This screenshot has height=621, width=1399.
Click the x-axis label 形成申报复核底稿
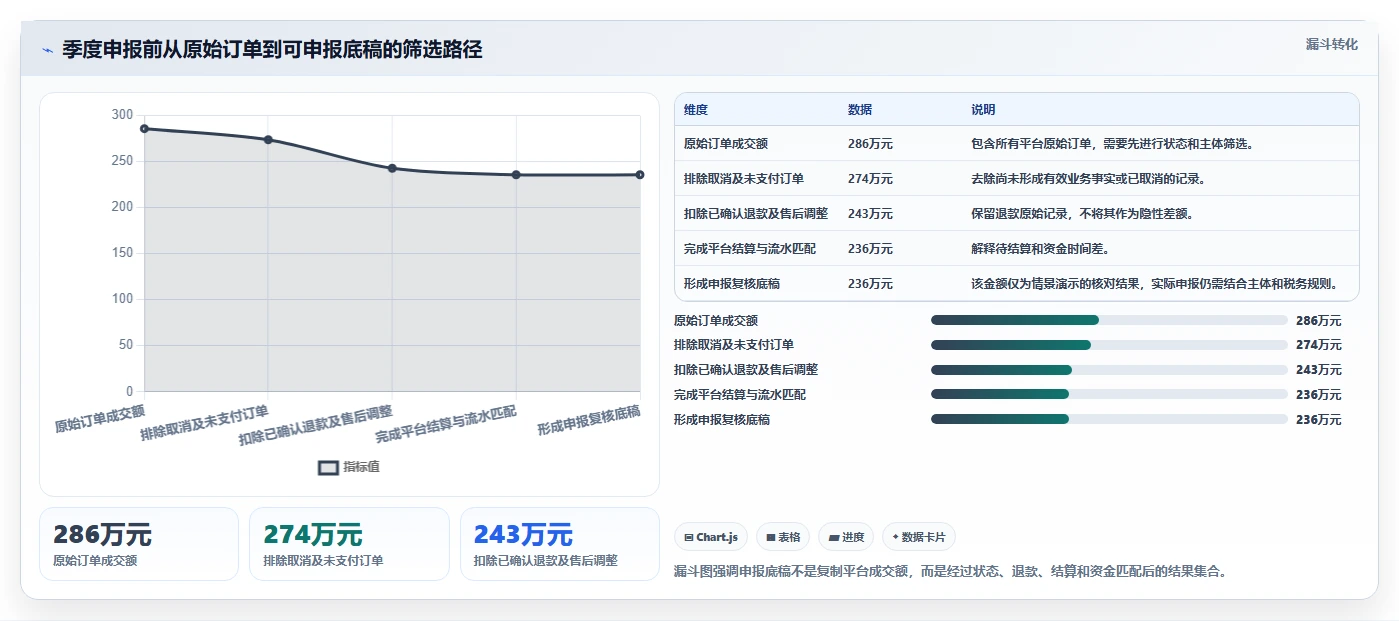click(x=588, y=421)
